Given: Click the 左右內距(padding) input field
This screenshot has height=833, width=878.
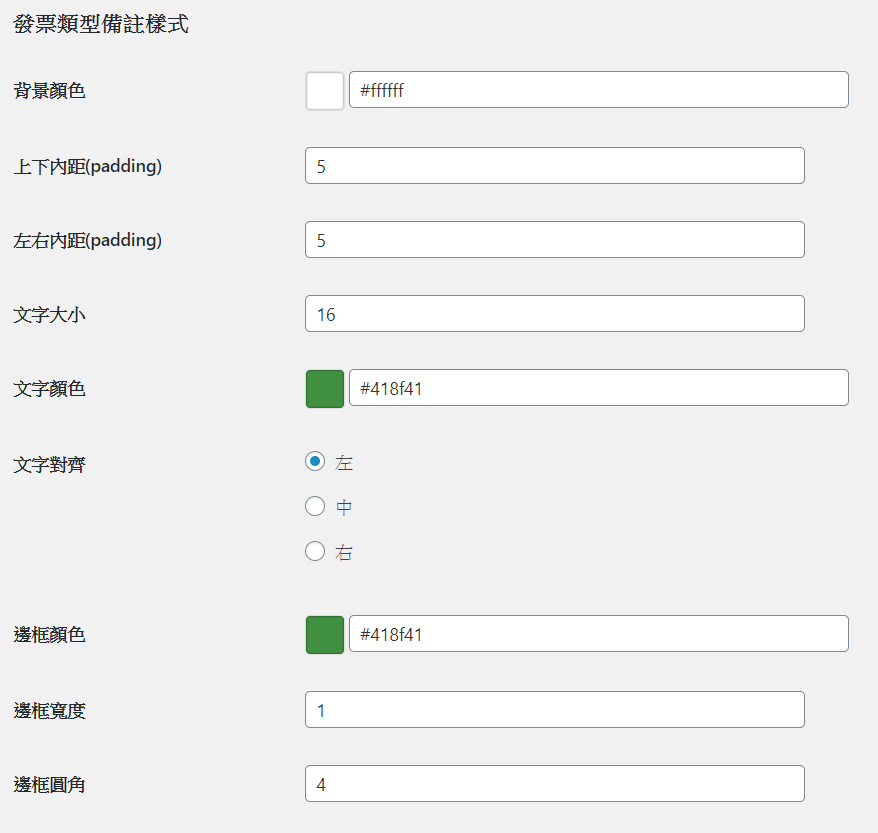Looking at the screenshot, I should [554, 240].
